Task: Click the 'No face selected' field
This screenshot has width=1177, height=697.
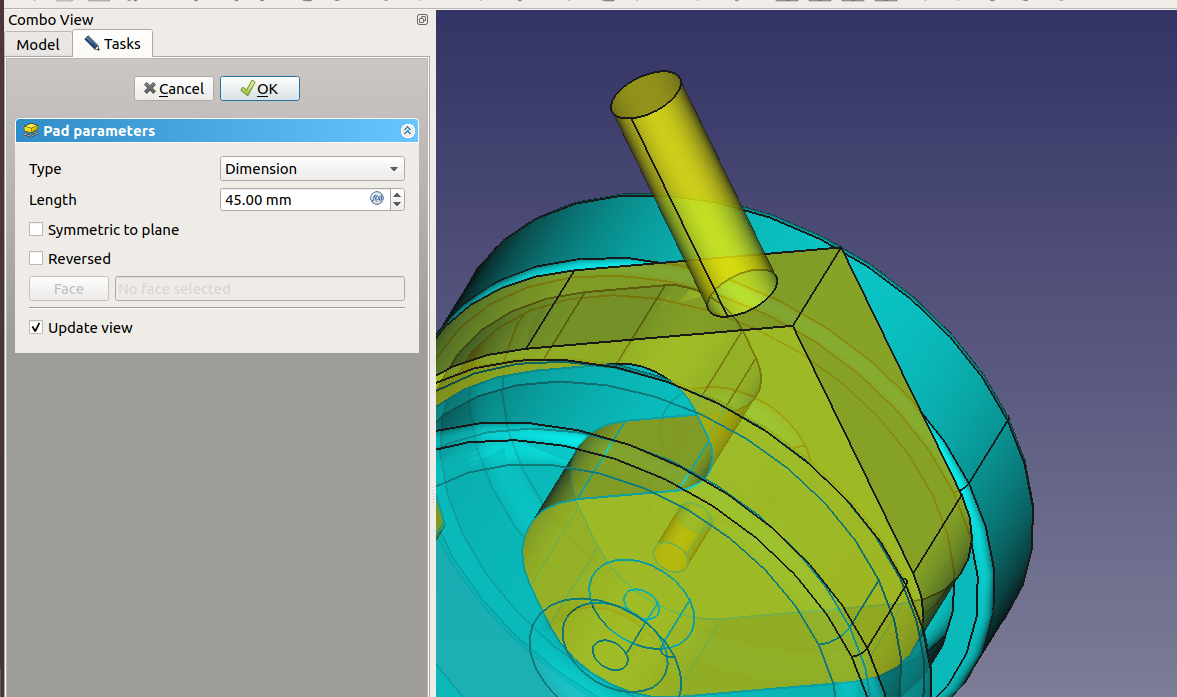Action: pyautogui.click(x=260, y=289)
